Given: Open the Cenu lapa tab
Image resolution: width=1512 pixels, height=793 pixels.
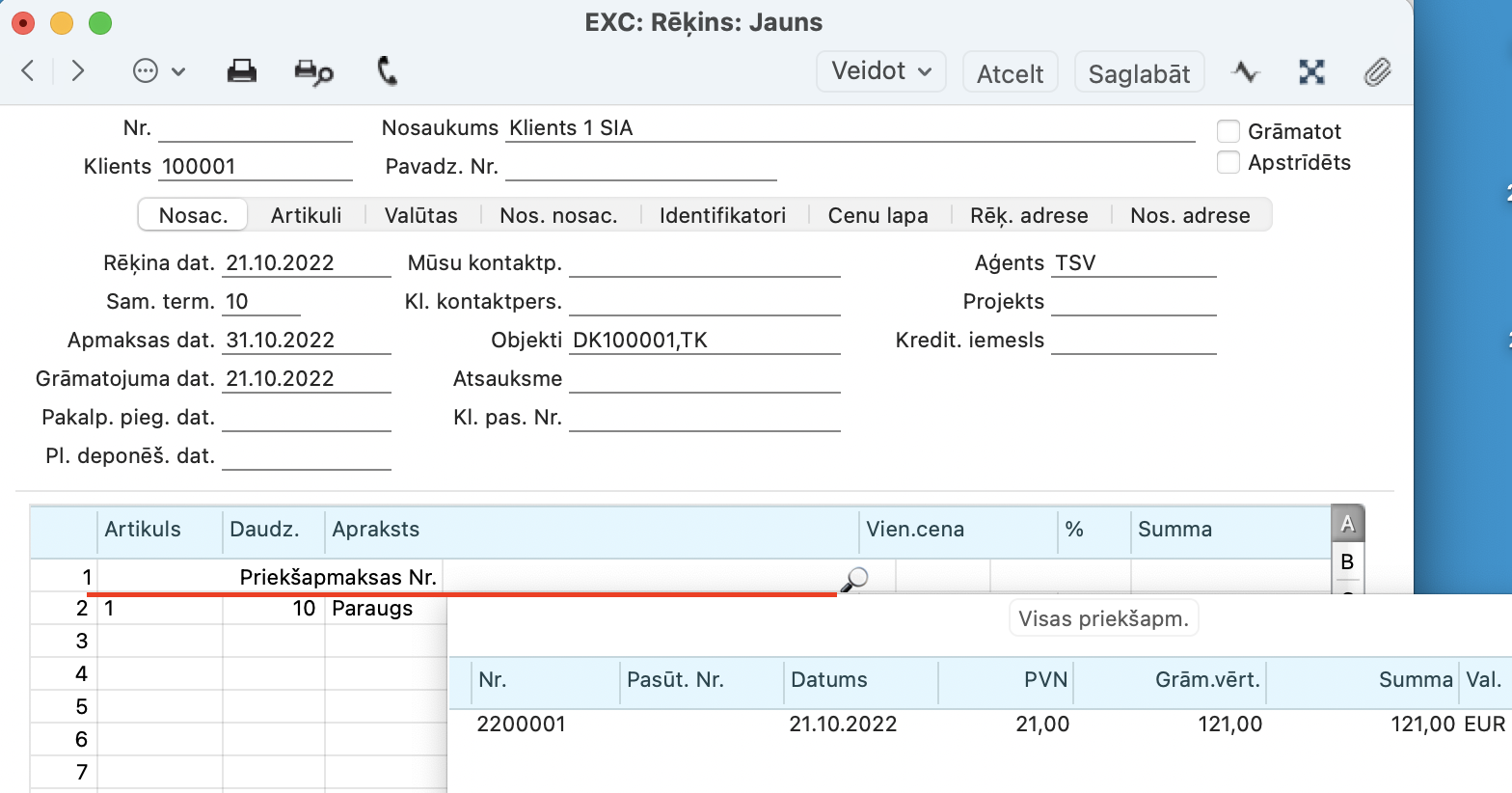Looking at the screenshot, I should (877, 215).
